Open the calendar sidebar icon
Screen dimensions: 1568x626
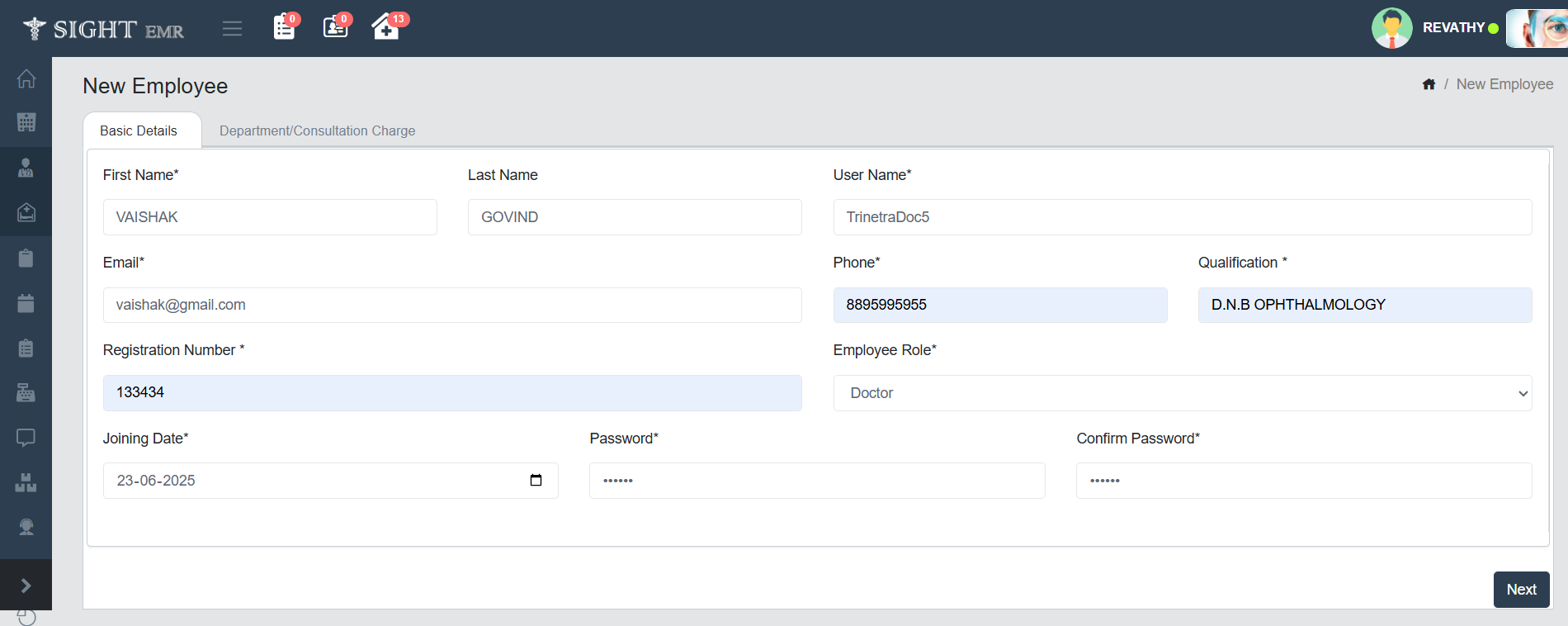pyautogui.click(x=26, y=303)
